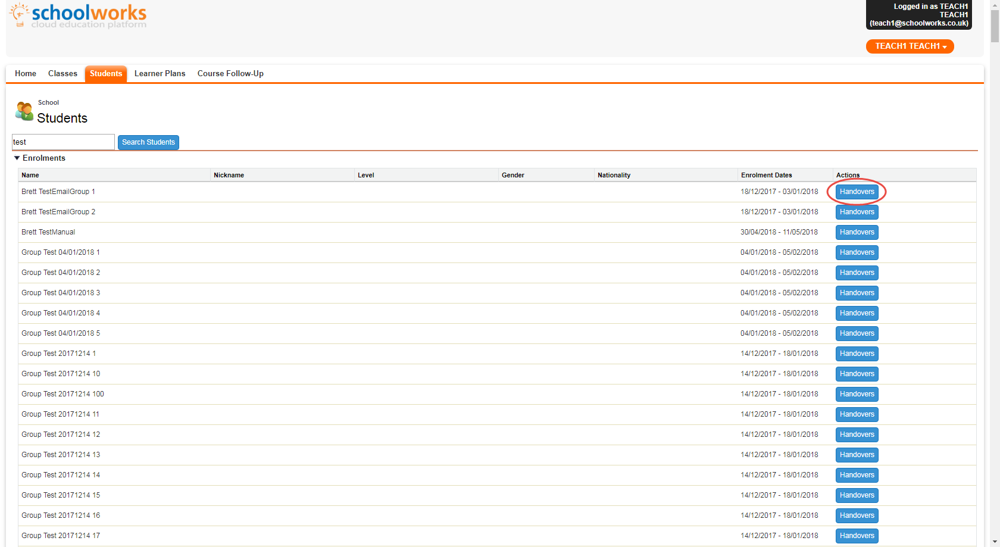Open the Learner Plans tab
The width and height of the screenshot is (1000, 547).
tap(160, 73)
